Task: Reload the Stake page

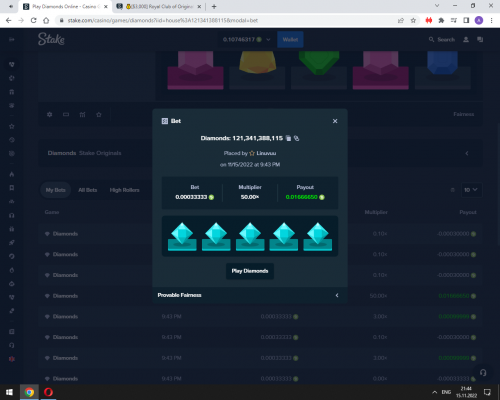Action: [33, 20]
